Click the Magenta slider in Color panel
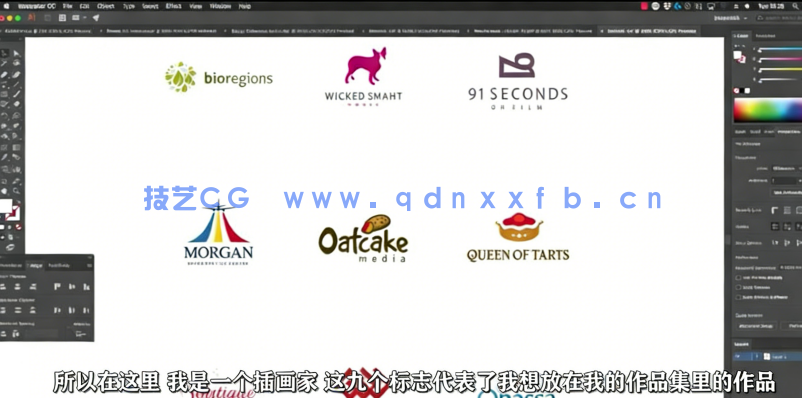Image resolution: width=802 pixels, height=398 pixels. pos(781,59)
